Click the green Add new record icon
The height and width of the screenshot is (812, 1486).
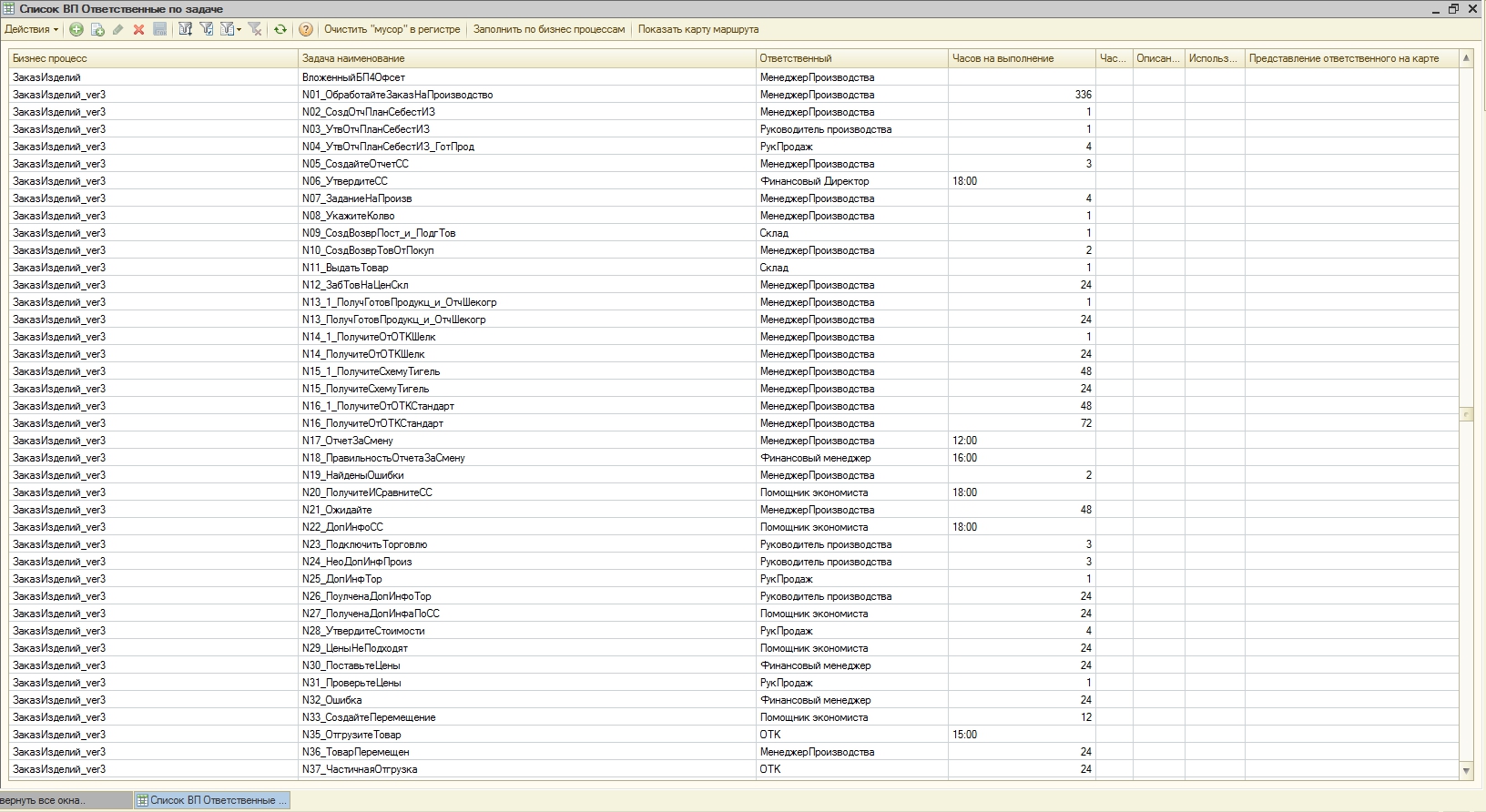(x=76, y=29)
